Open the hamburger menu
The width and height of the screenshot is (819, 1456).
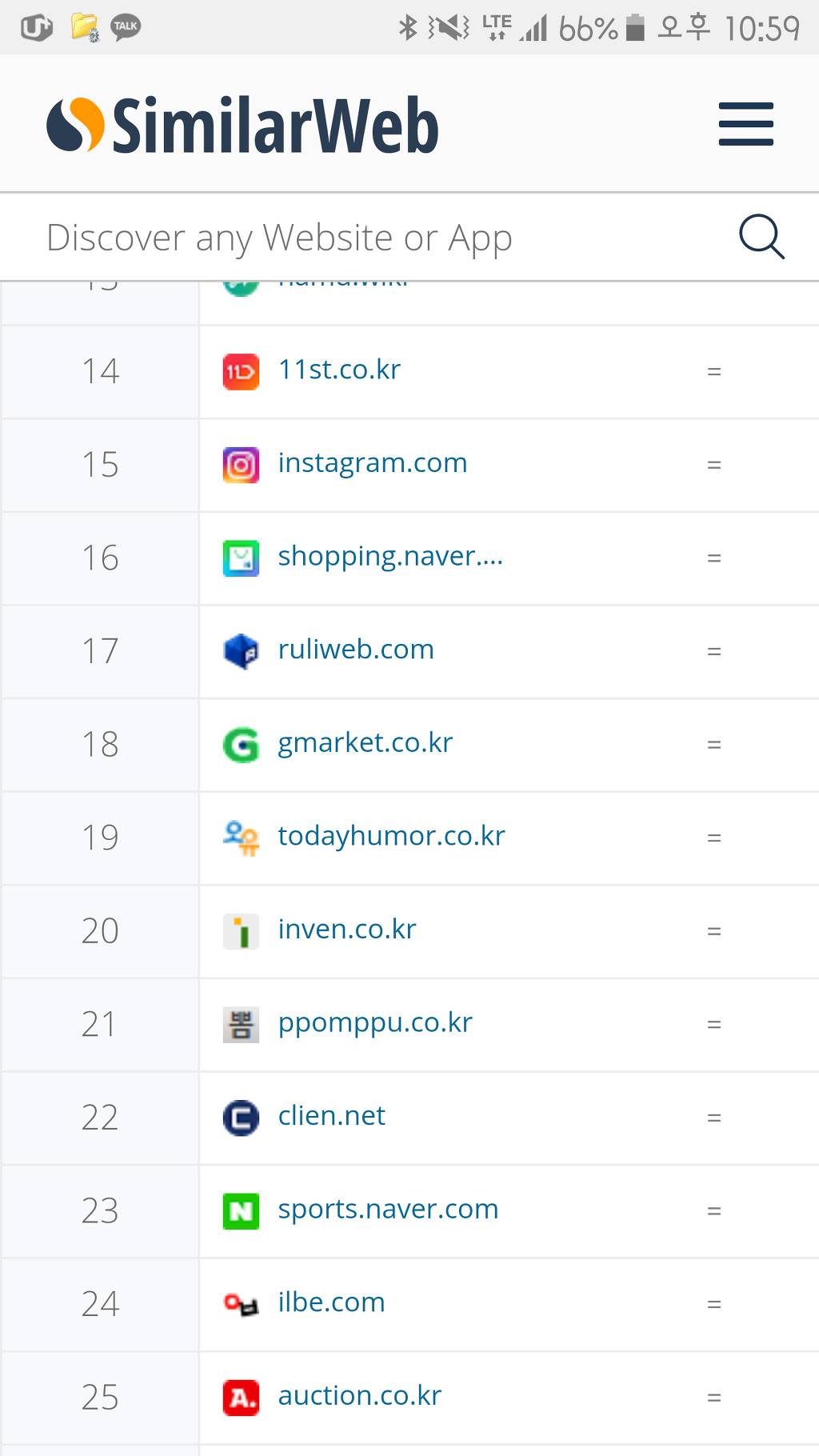pos(745,124)
